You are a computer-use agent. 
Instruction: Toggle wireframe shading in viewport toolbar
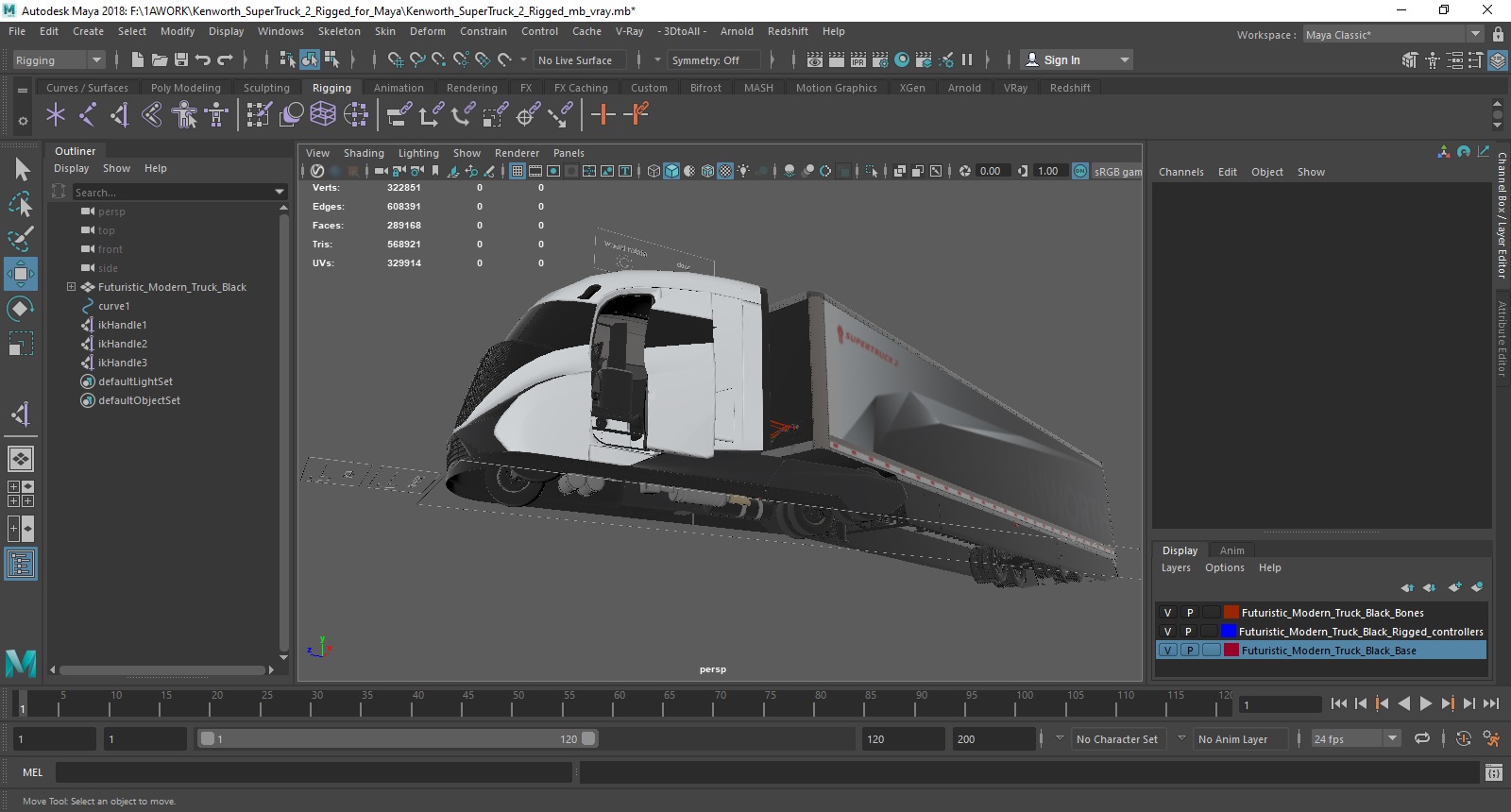pos(654,171)
